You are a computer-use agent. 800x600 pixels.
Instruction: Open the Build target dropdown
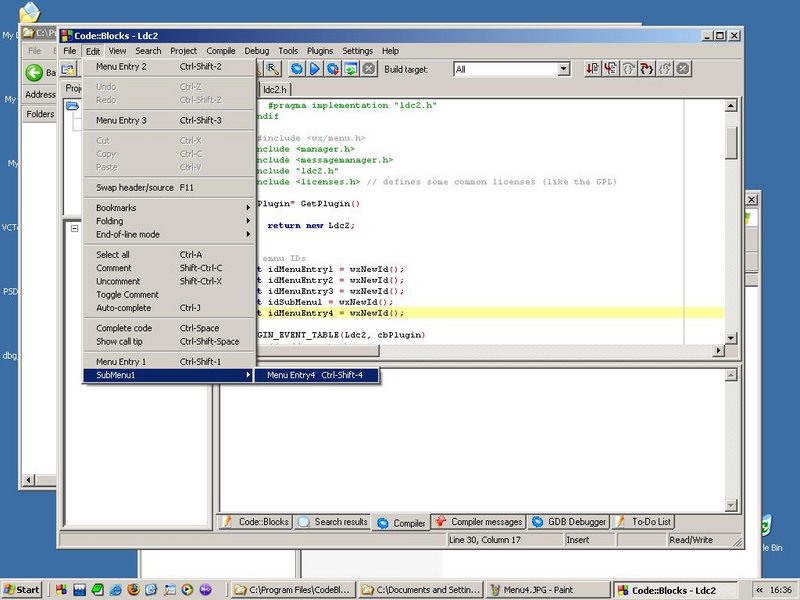[563, 69]
